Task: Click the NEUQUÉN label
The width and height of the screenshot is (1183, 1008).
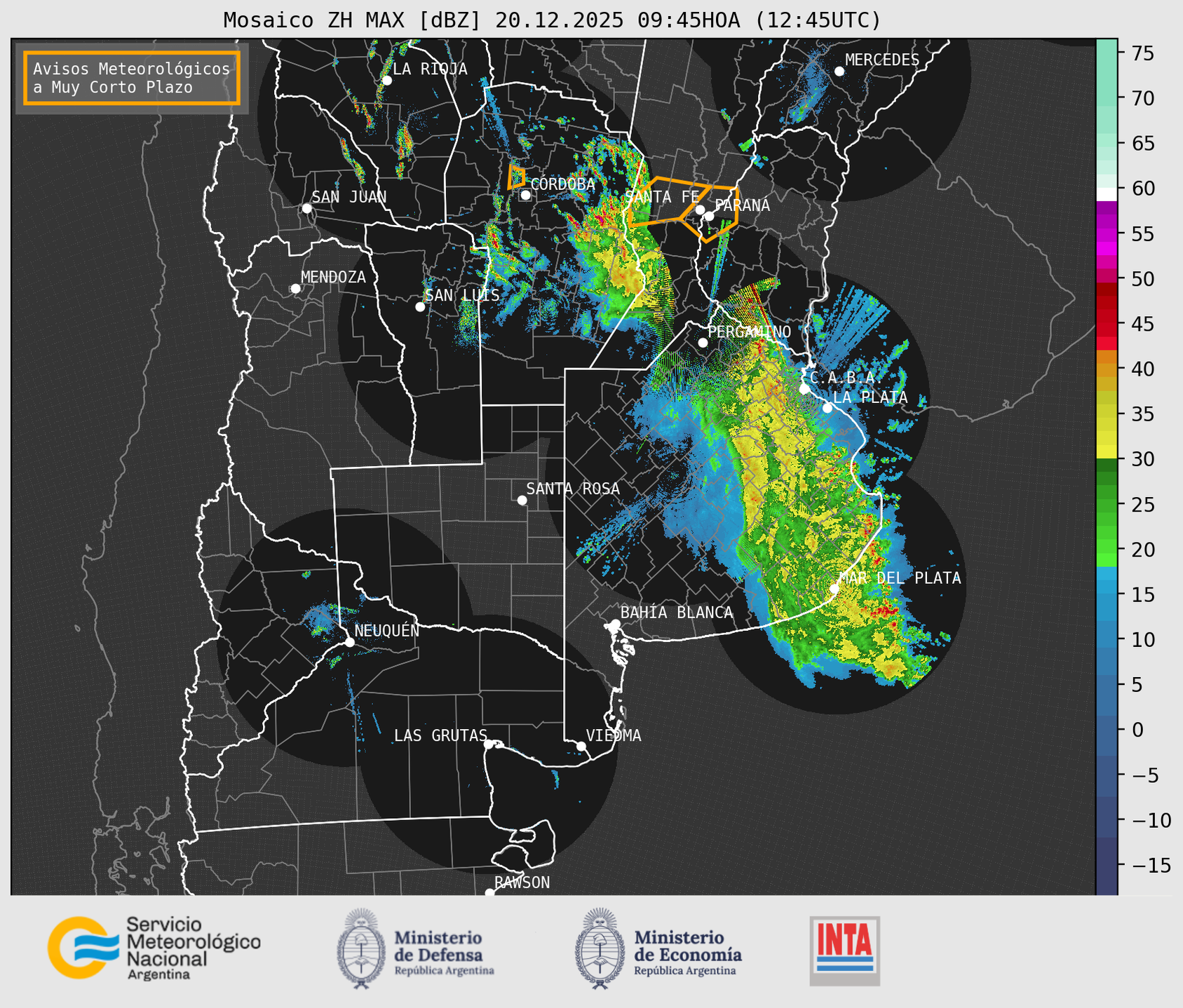Action: click(386, 630)
